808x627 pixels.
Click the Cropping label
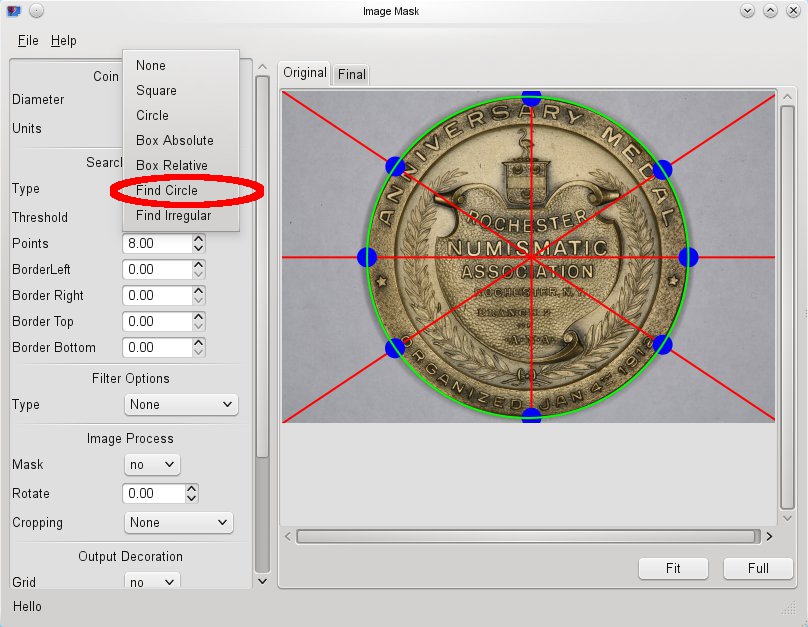pyautogui.click(x=37, y=522)
